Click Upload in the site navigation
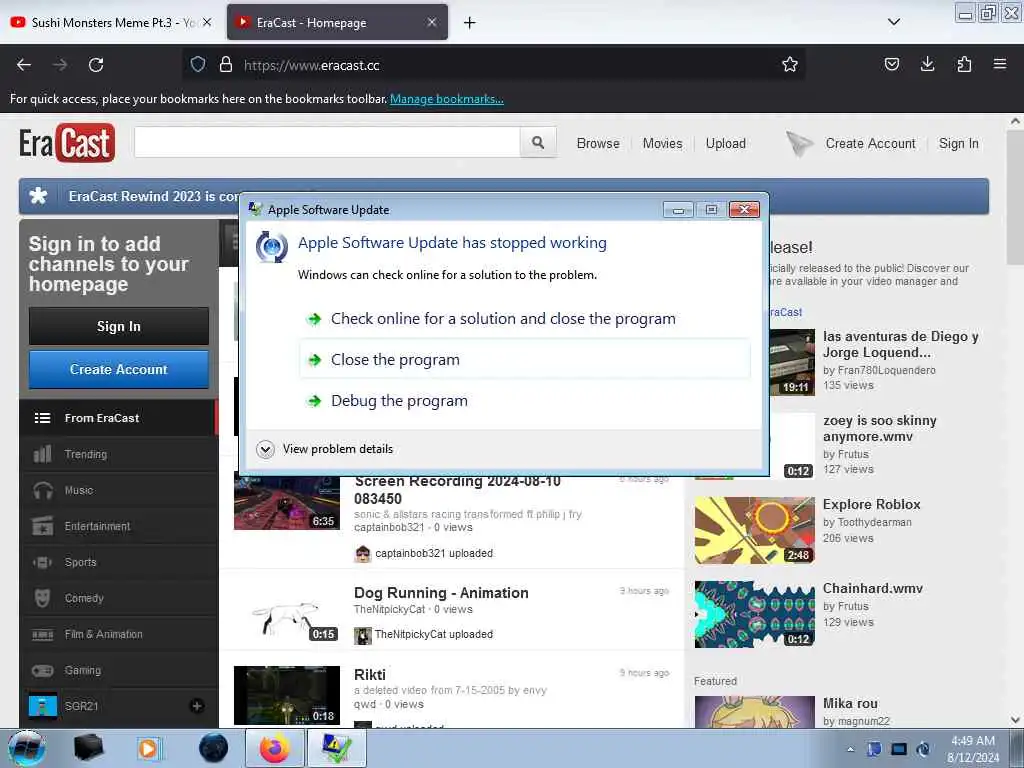Viewport: 1024px width, 768px height. pos(726,143)
